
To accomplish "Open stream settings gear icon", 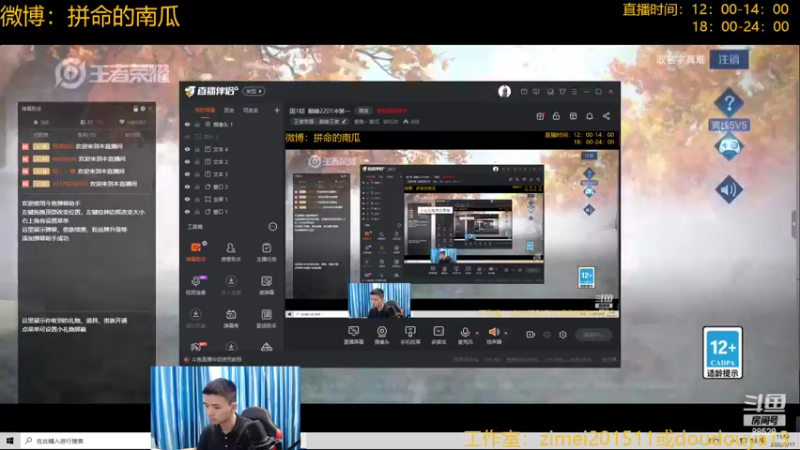I will click(x=563, y=335).
